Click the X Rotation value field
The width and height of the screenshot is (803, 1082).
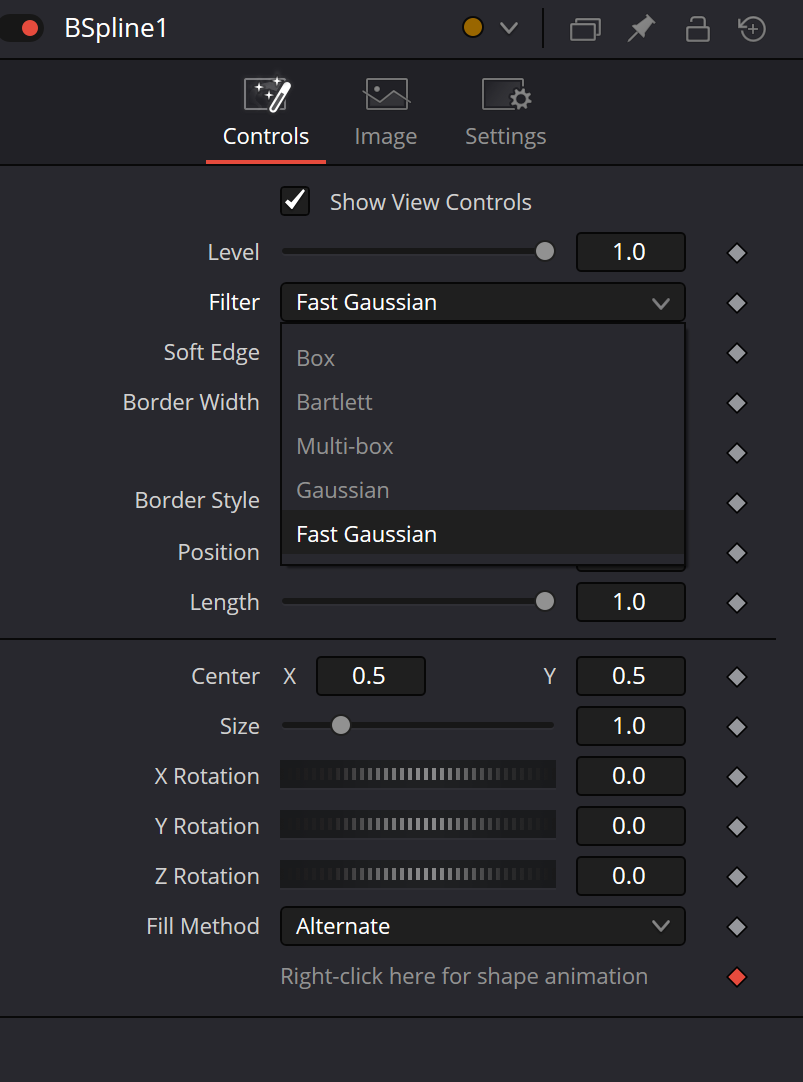click(631, 776)
